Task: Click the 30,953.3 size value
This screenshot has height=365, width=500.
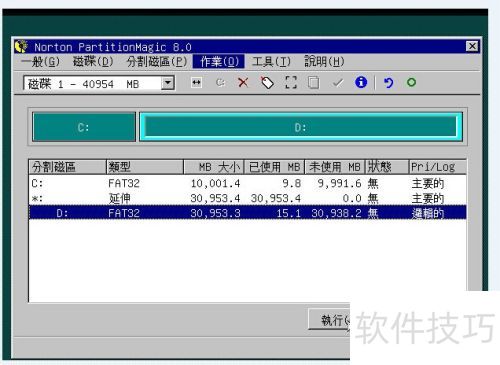Action: point(215,213)
